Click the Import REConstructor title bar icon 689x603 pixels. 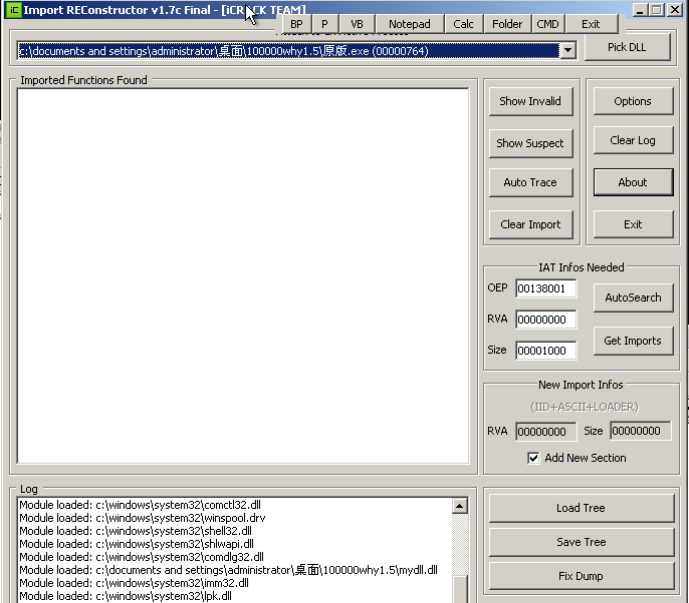point(13,10)
